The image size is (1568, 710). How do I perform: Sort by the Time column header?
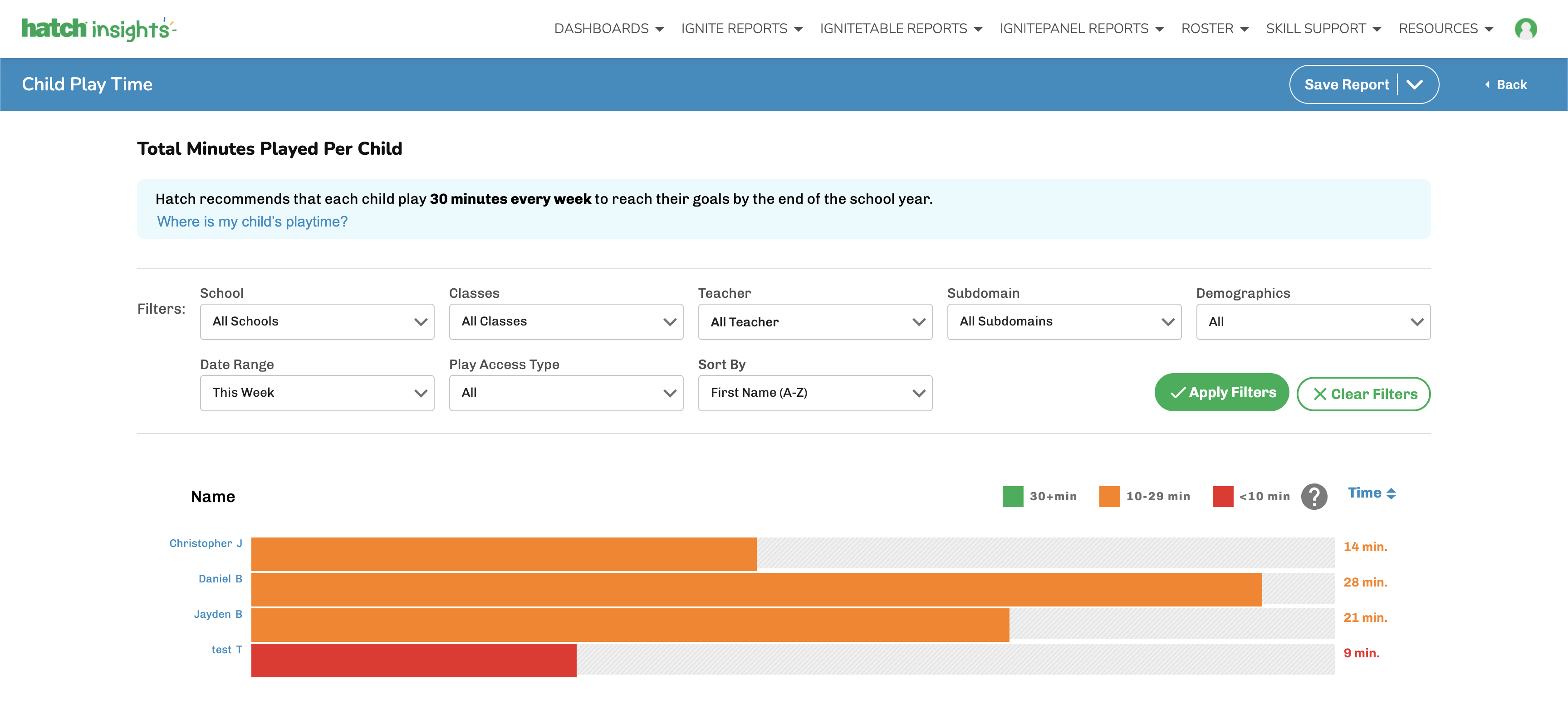1372,493
